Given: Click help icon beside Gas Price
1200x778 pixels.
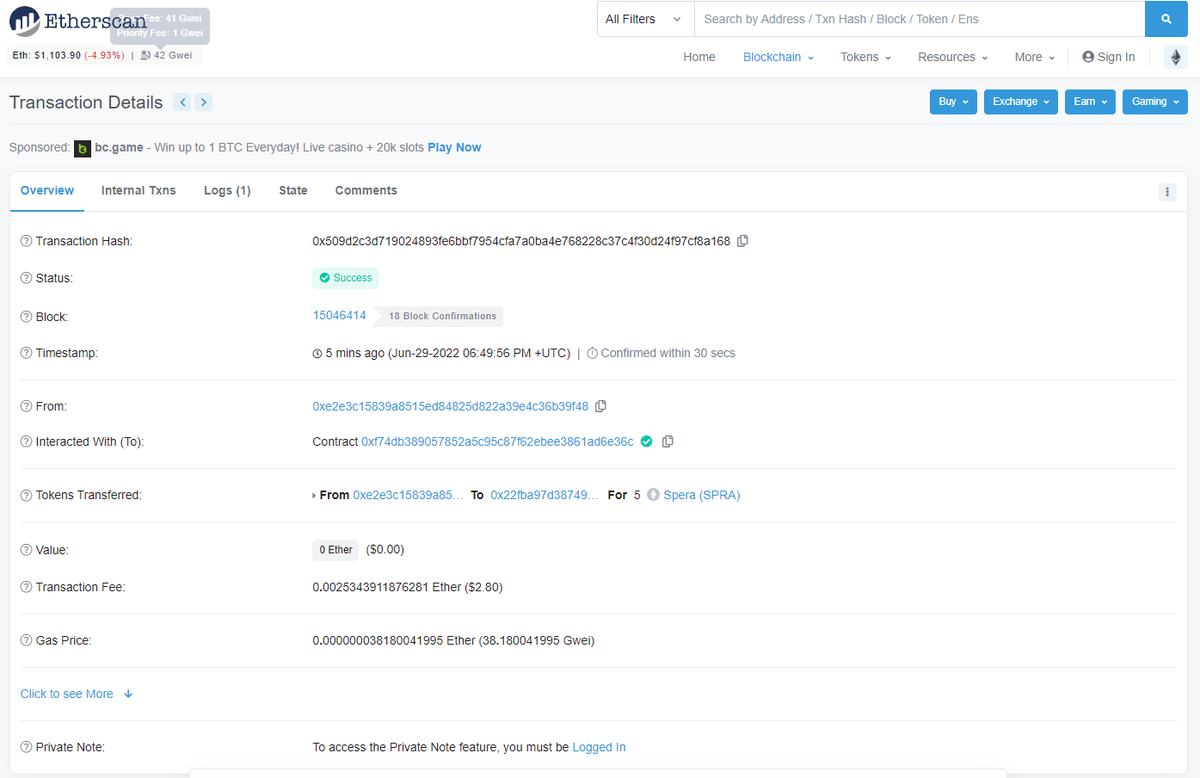Looking at the screenshot, I should [26, 640].
